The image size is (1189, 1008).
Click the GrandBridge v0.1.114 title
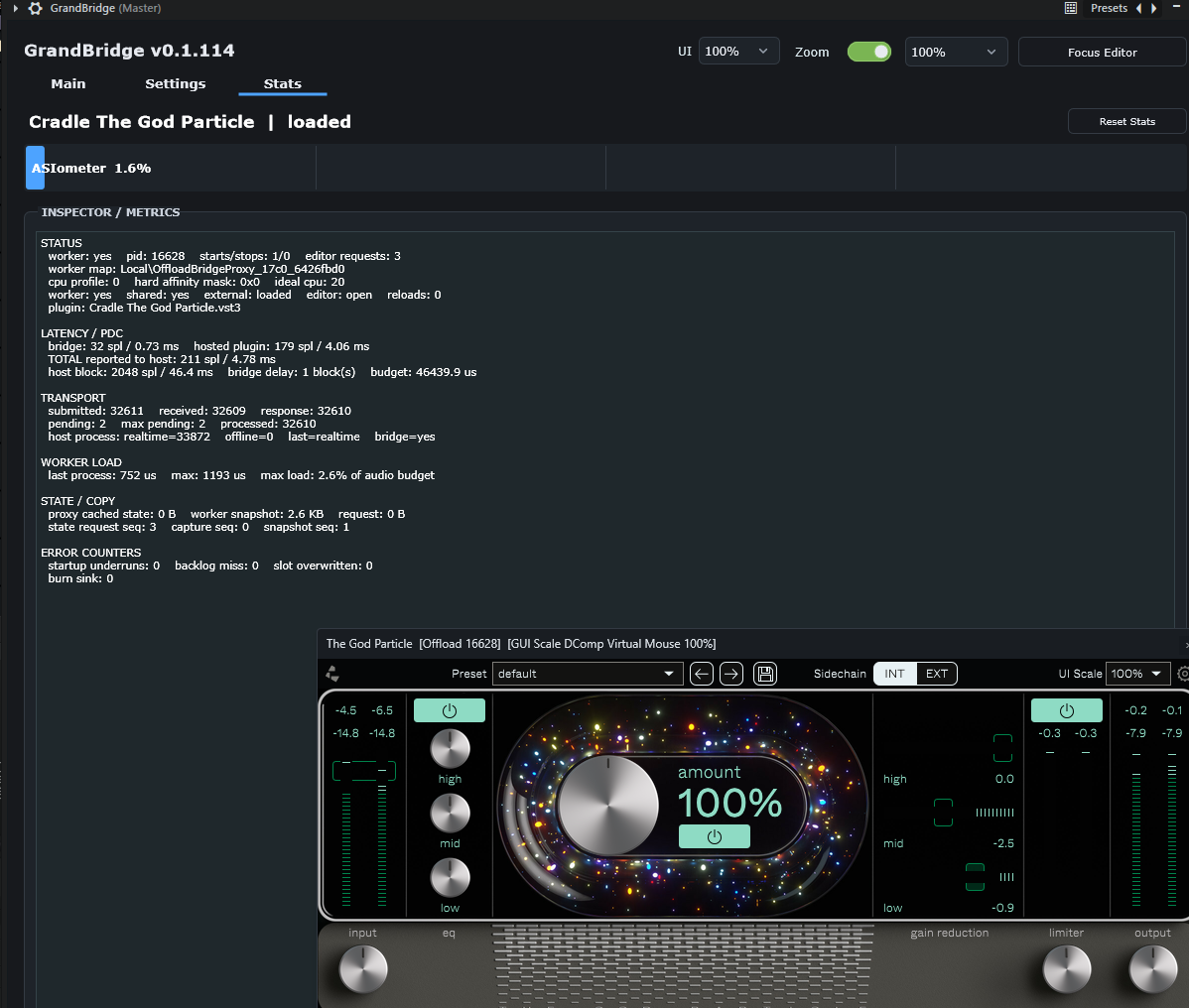[130, 51]
